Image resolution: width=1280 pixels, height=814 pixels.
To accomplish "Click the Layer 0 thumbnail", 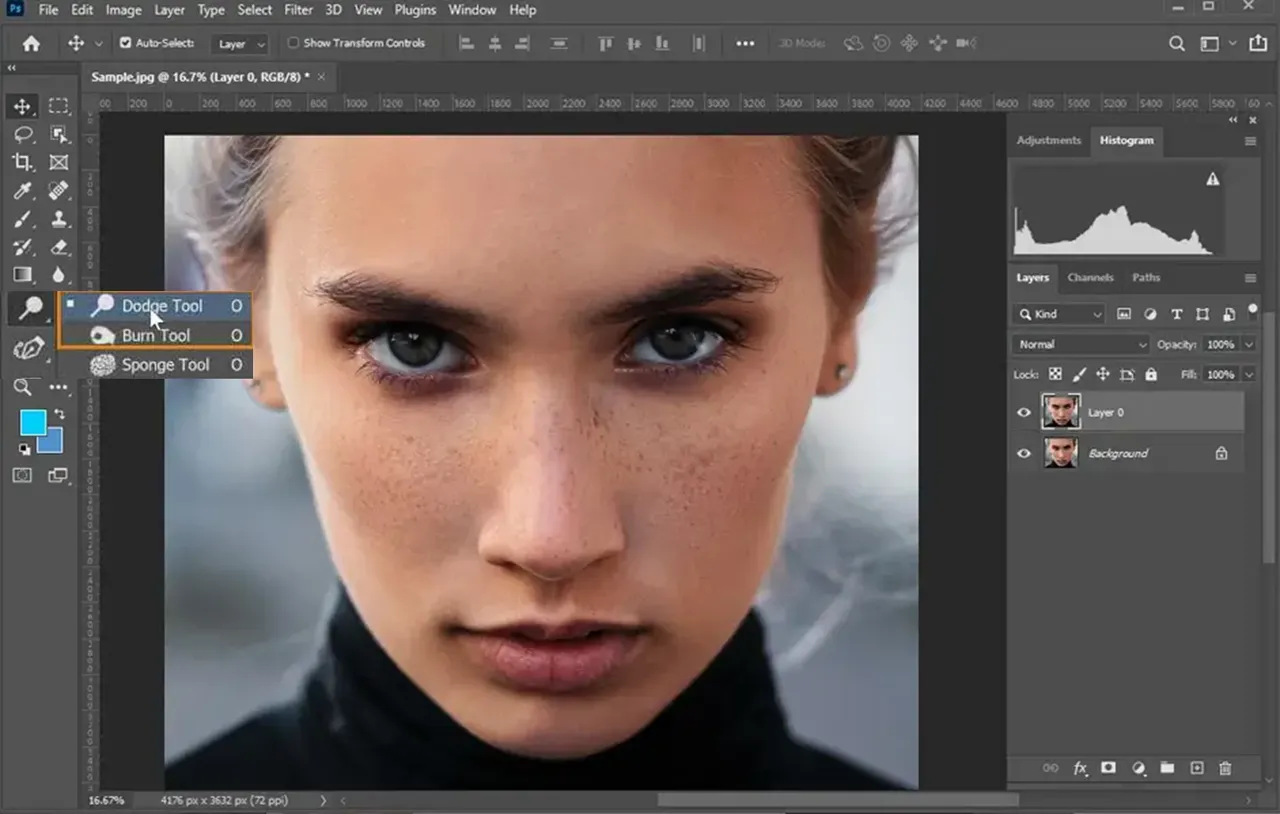I will (1060, 412).
